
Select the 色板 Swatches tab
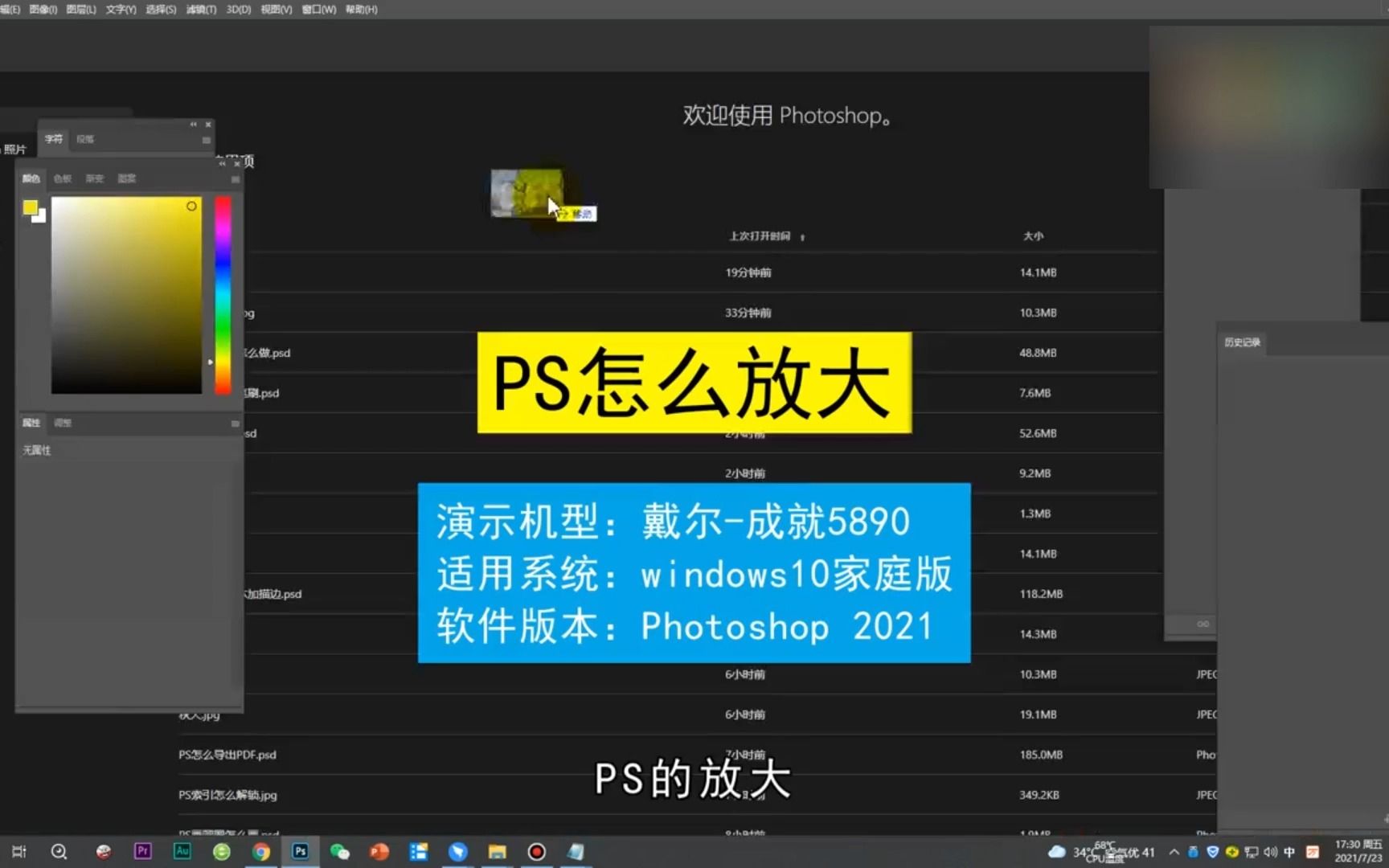(x=63, y=178)
